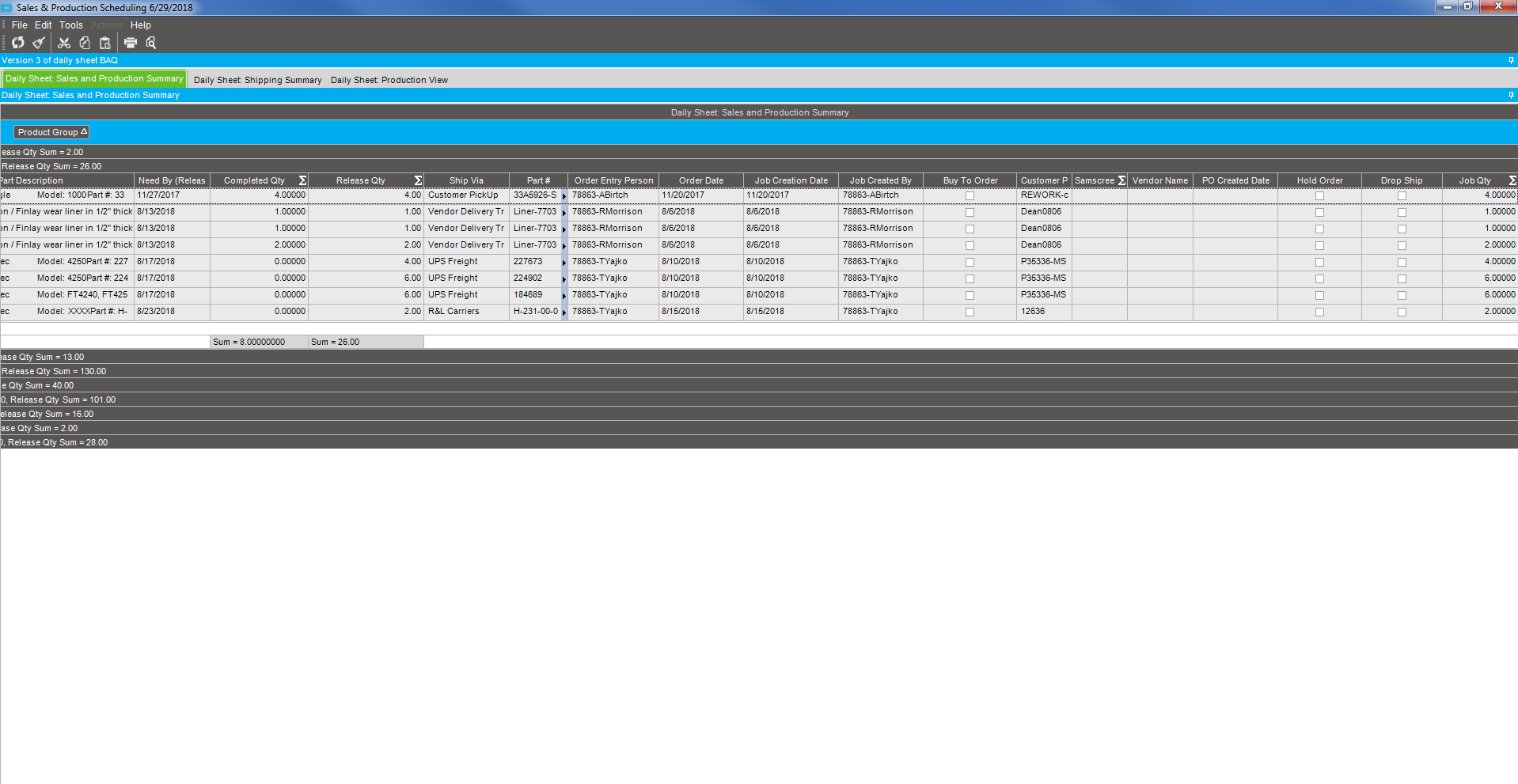Click the arrow marker beside Part # 184689
The height and width of the screenshot is (784, 1518).
click(x=564, y=295)
